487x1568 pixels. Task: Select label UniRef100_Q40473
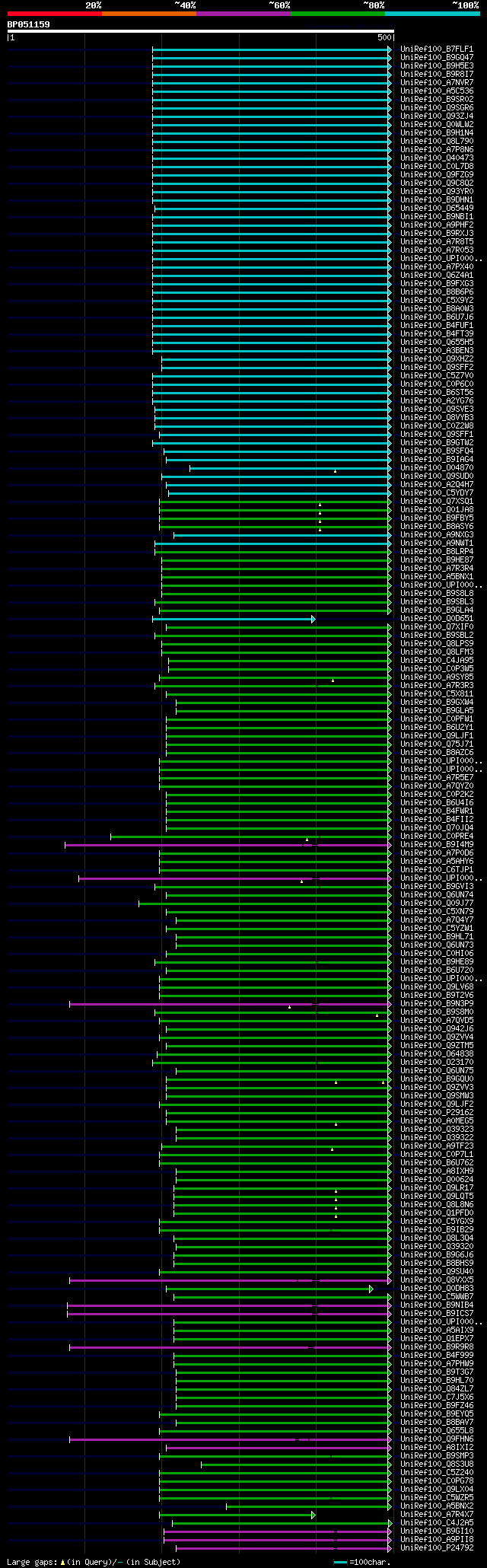437,158
